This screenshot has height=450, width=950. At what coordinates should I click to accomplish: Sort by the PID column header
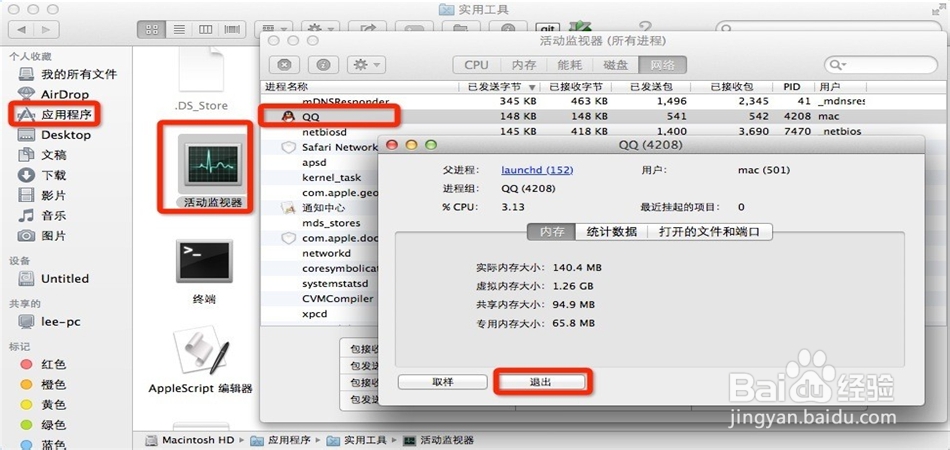(x=792, y=87)
